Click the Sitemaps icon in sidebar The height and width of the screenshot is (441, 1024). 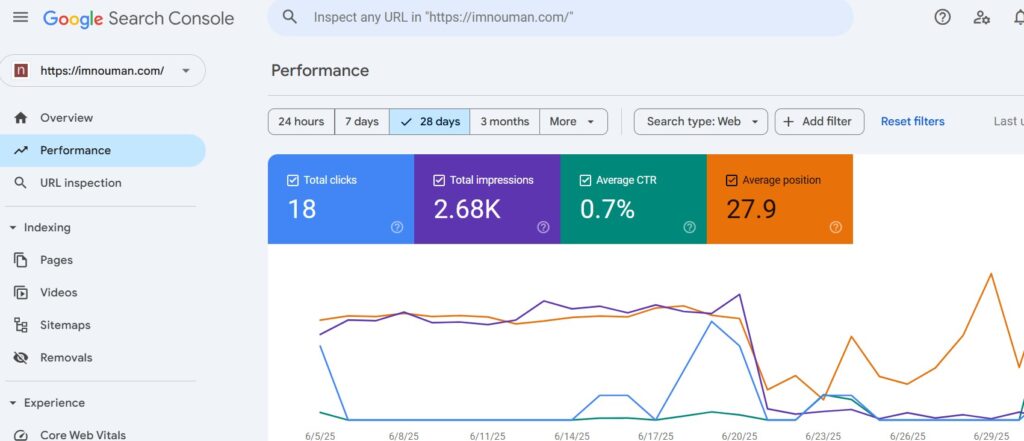click(x=21, y=325)
